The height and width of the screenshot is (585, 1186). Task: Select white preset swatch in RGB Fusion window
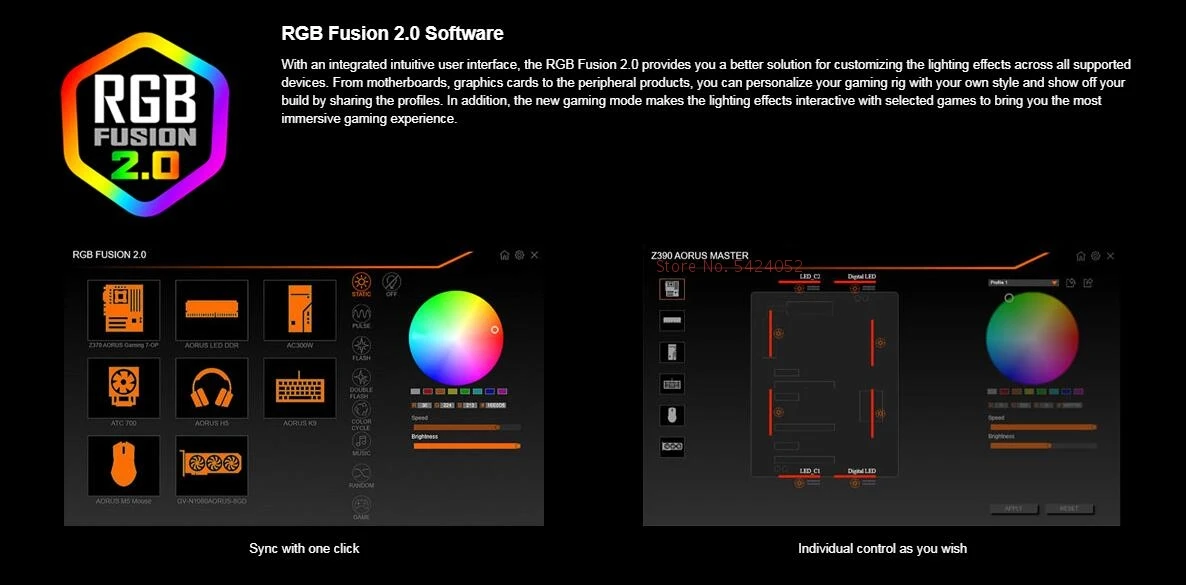click(415, 392)
